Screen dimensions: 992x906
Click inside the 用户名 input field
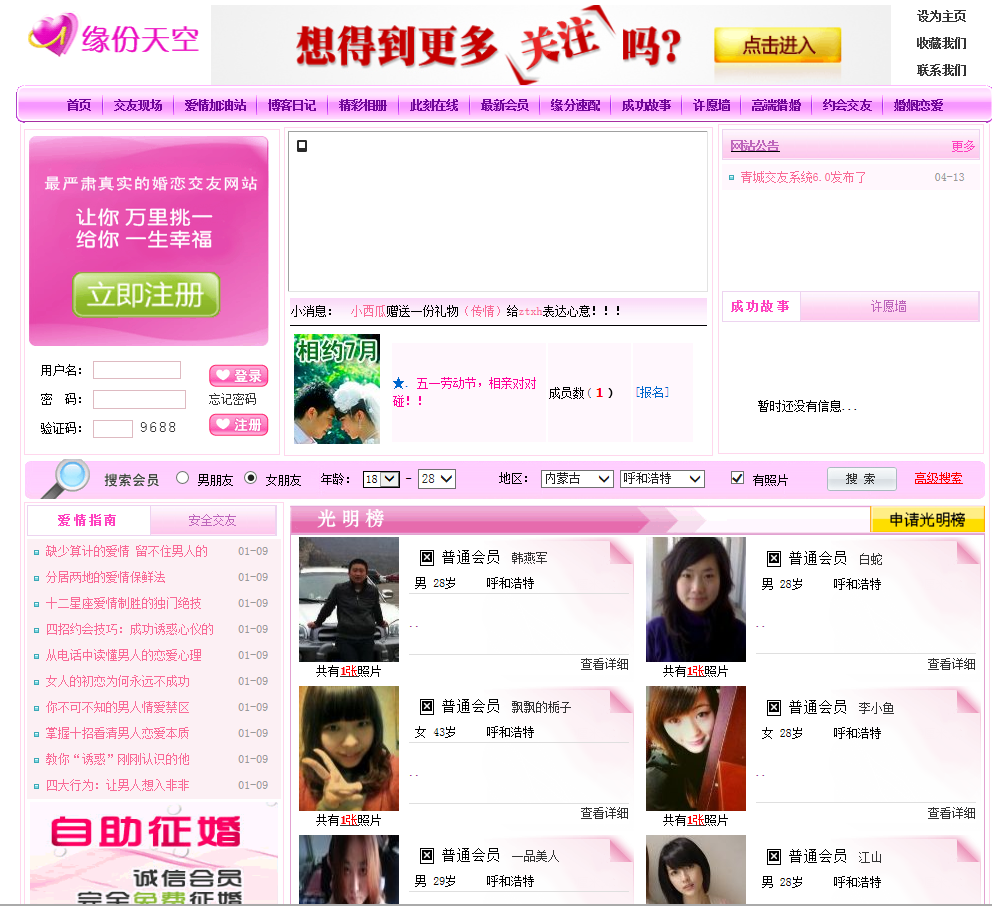tap(137, 370)
